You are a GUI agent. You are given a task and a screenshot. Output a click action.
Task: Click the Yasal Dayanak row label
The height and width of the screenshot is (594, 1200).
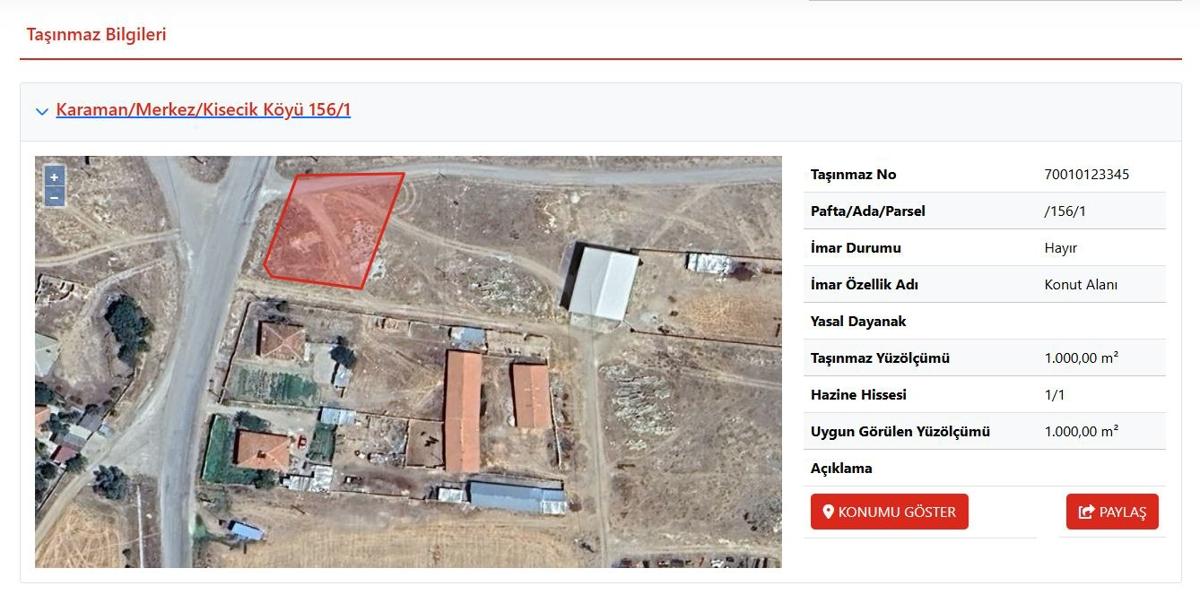click(858, 321)
